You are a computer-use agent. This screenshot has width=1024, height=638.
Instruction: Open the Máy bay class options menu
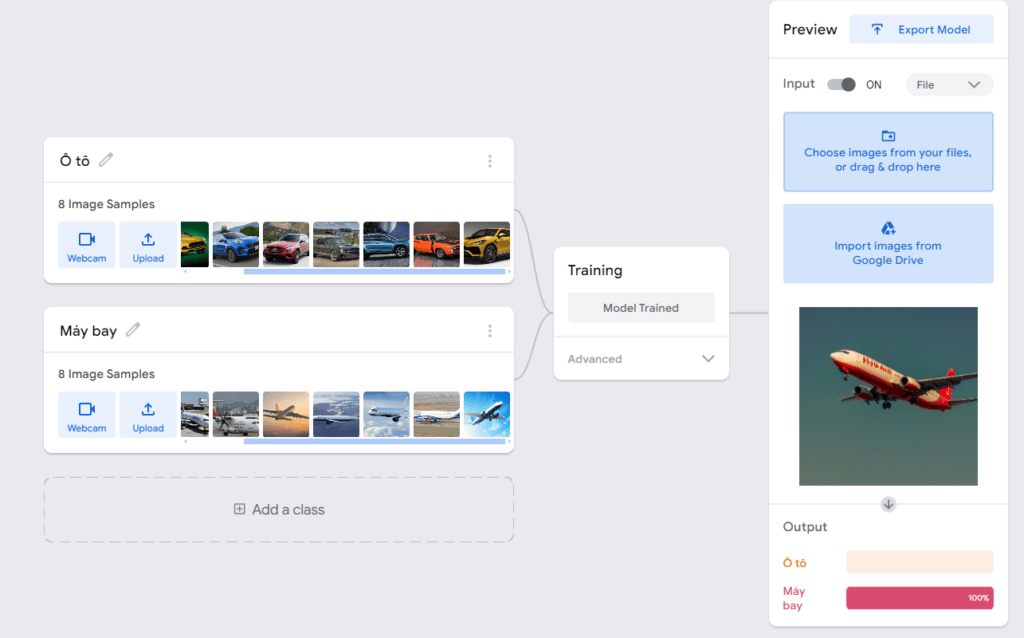click(x=490, y=331)
